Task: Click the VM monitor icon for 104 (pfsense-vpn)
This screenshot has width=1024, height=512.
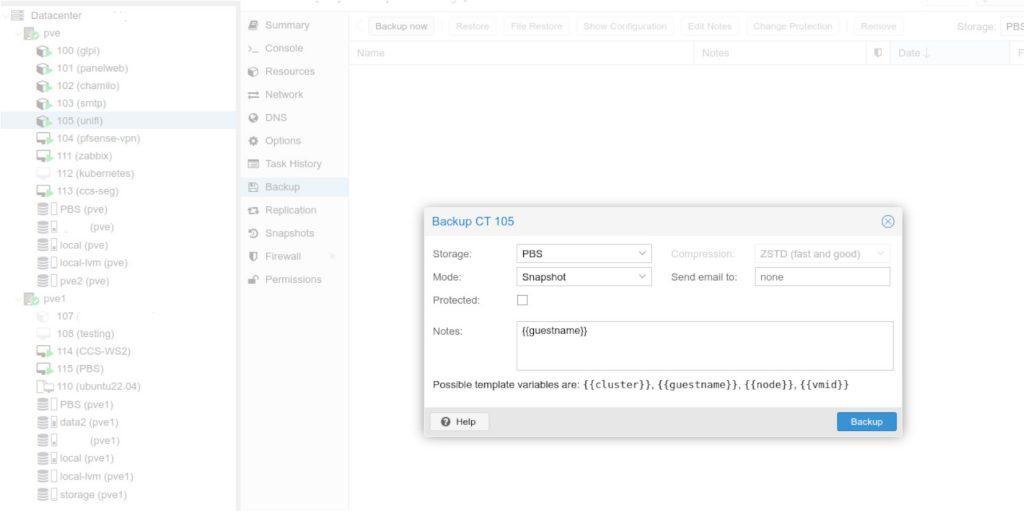Action: (x=44, y=138)
